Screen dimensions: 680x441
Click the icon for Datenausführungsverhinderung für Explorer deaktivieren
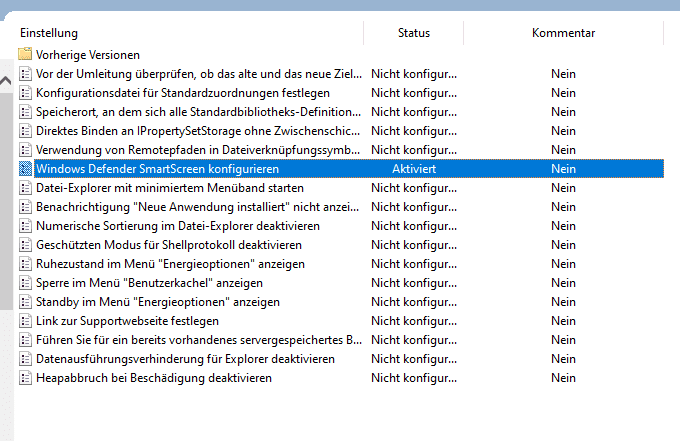26,359
